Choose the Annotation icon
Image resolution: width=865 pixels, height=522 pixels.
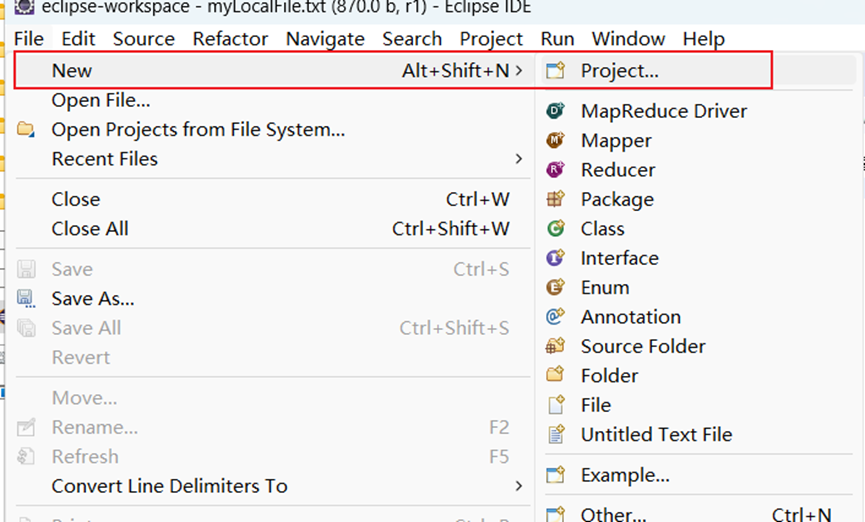(556, 317)
